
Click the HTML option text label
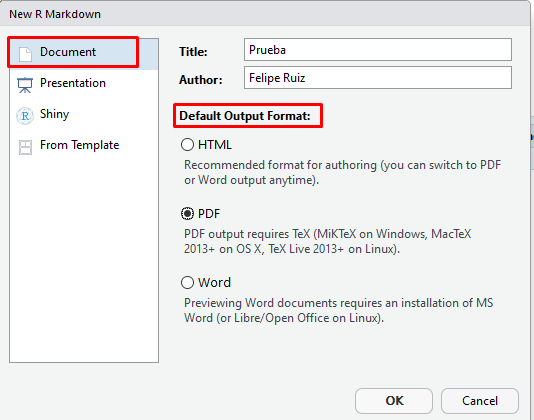215,145
